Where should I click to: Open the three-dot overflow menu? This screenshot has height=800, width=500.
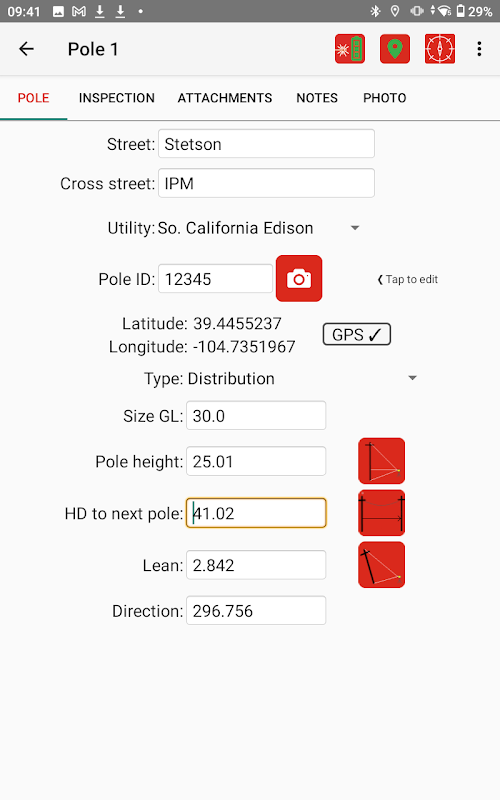tap(479, 49)
